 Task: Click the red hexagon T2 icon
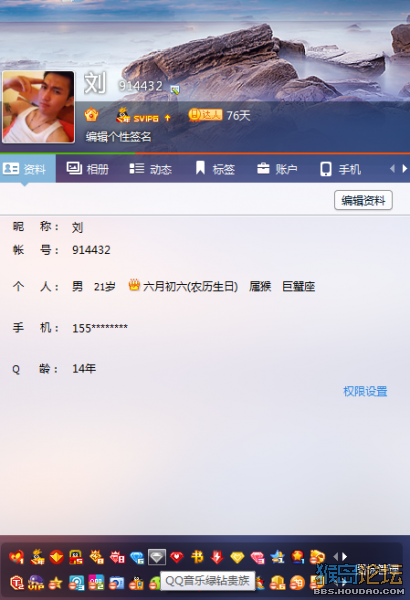pos(17,583)
